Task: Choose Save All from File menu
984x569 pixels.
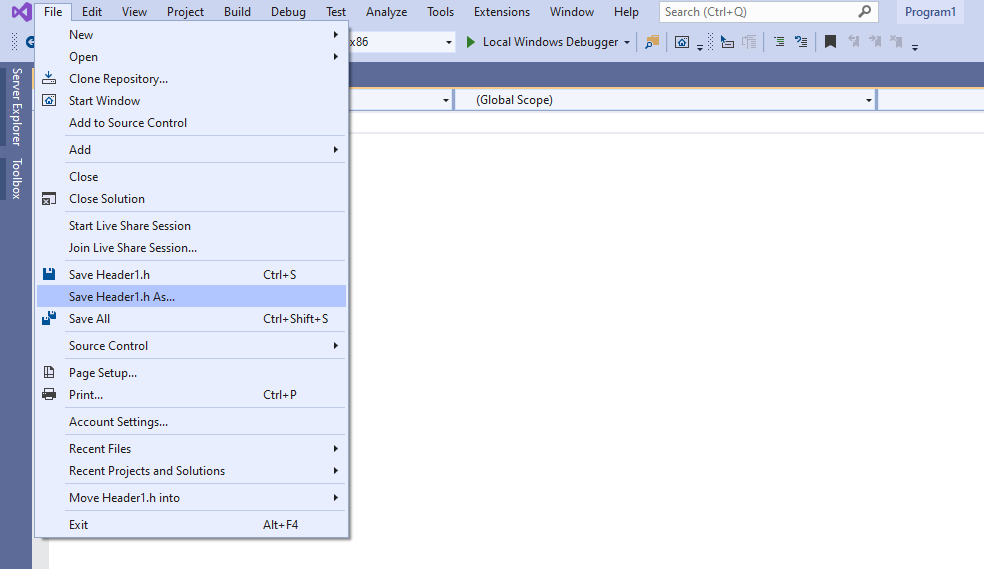Action: 191,318
